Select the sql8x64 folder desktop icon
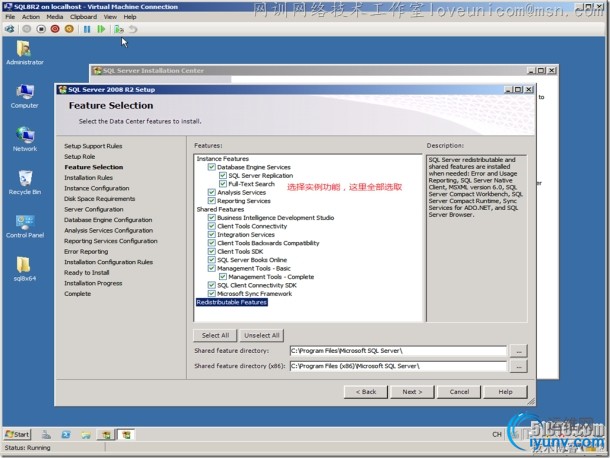Image resolution: width=610 pixels, height=458 pixels. [x=24, y=269]
